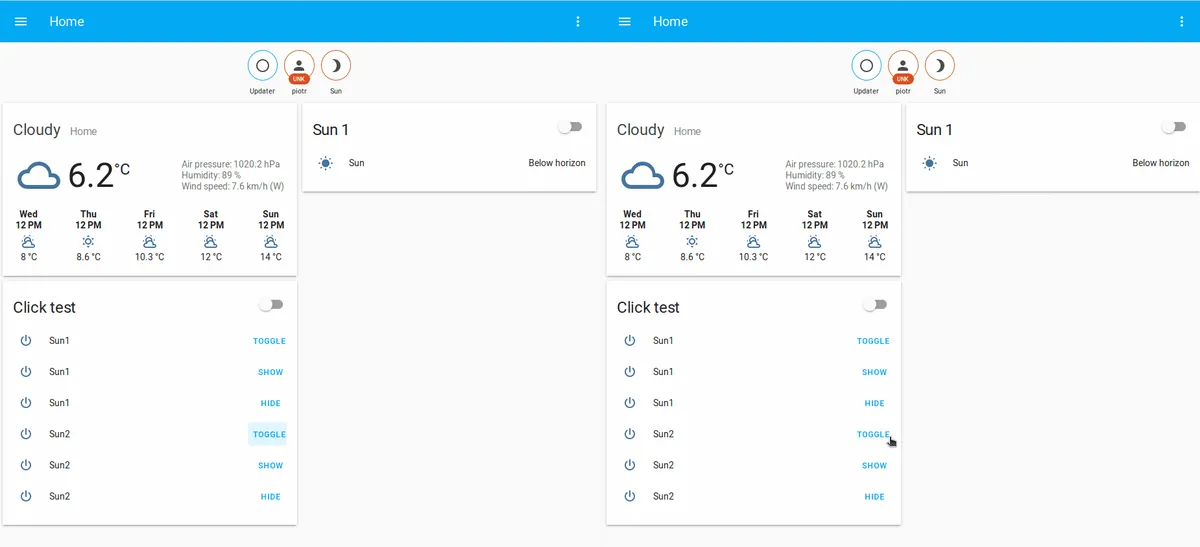Image resolution: width=1200 pixels, height=547 pixels.
Task: Click SHOW button for Sun2 in right panel
Action: pos(875,465)
